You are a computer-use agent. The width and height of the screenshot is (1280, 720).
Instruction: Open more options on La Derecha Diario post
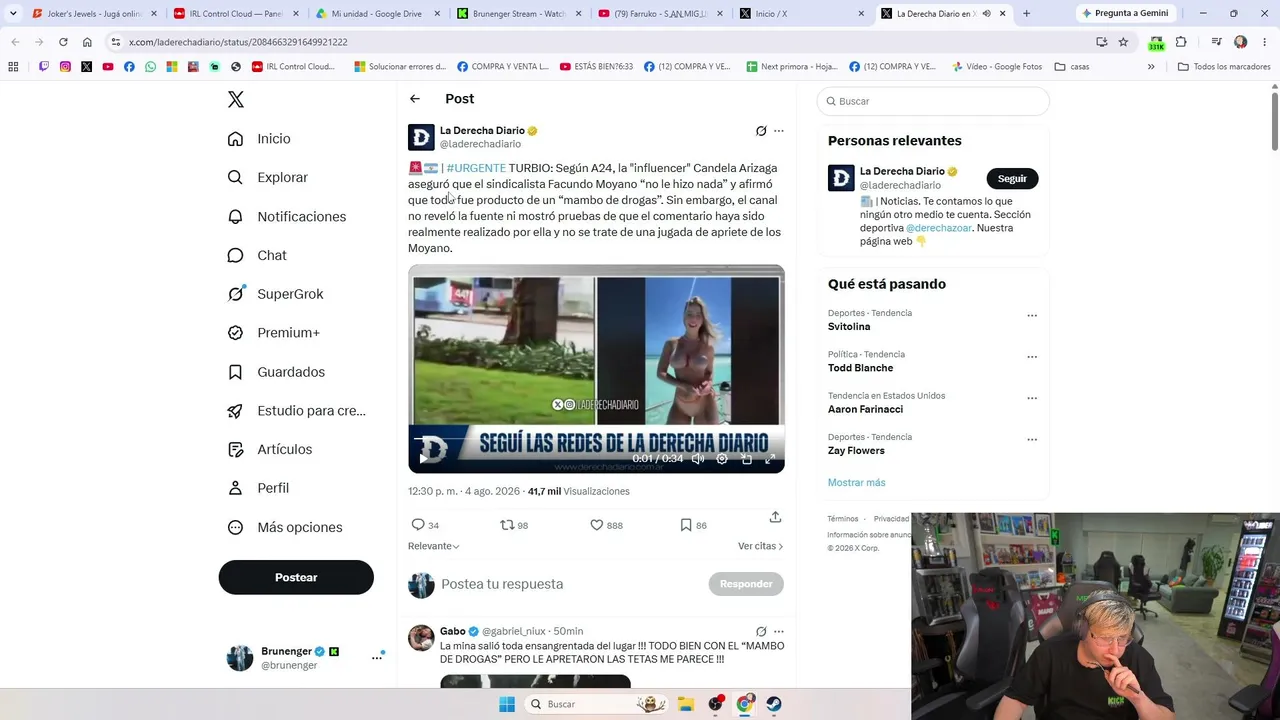pyautogui.click(x=779, y=131)
